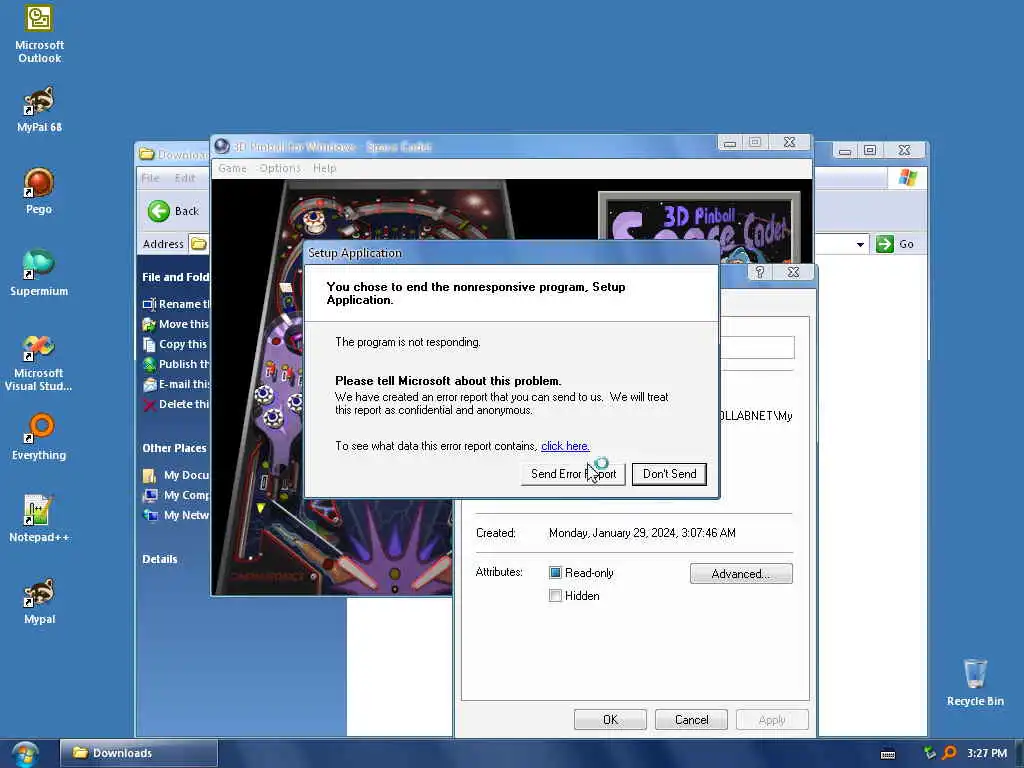Click Send Error Report button

[x=573, y=474]
